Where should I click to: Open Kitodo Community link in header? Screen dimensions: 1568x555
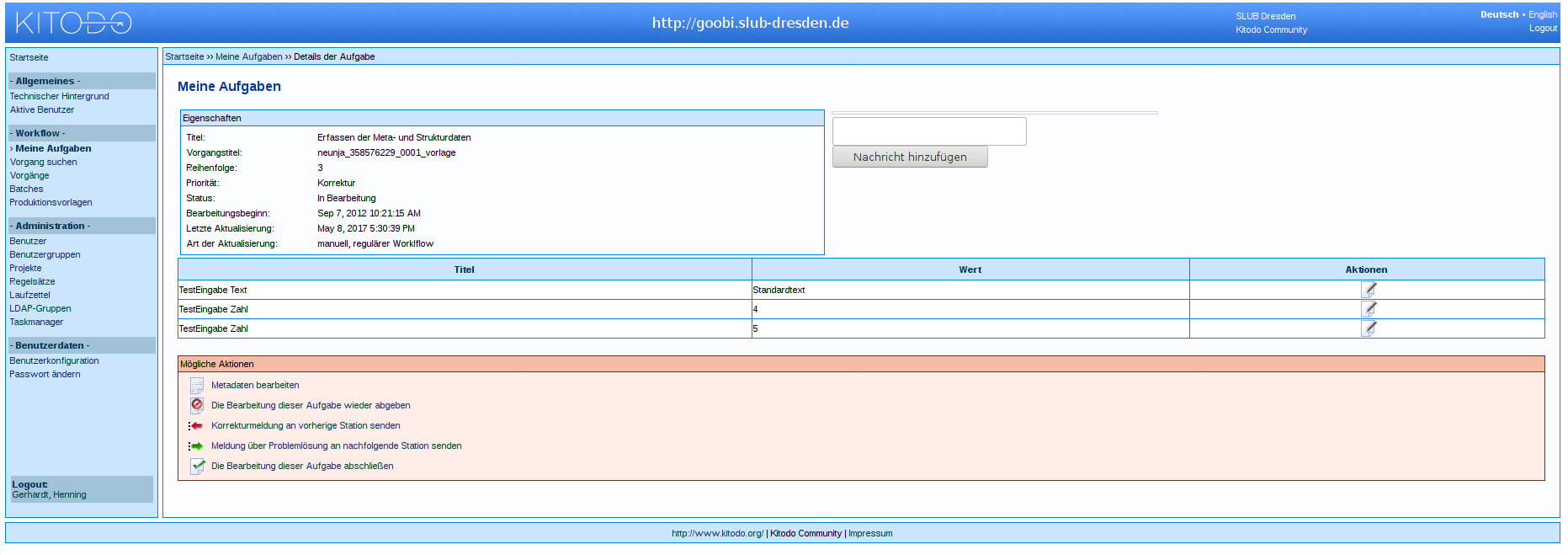pyautogui.click(x=1271, y=29)
